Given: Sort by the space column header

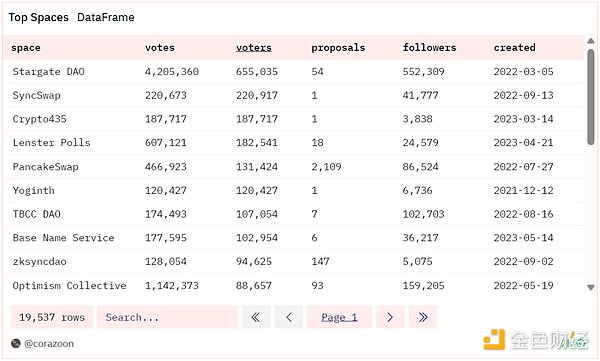Looking at the screenshot, I should 26,47.
